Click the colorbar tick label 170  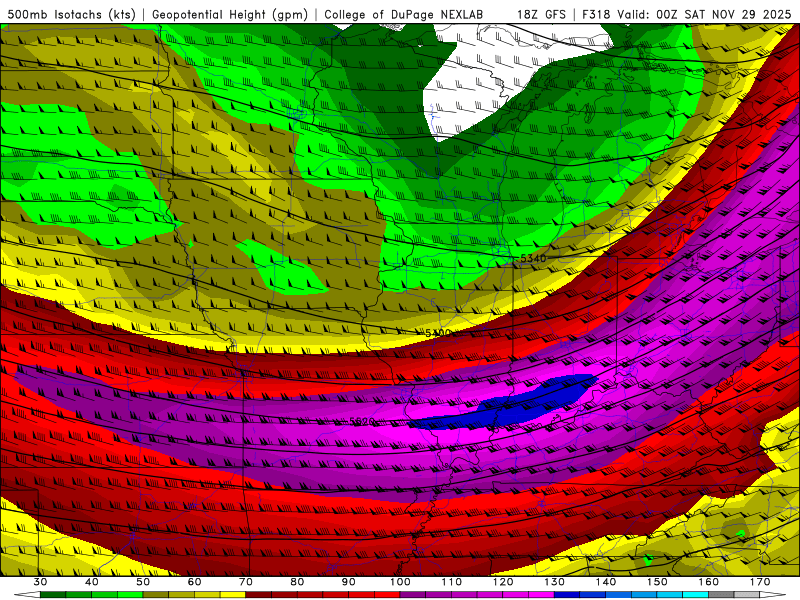[760, 582]
